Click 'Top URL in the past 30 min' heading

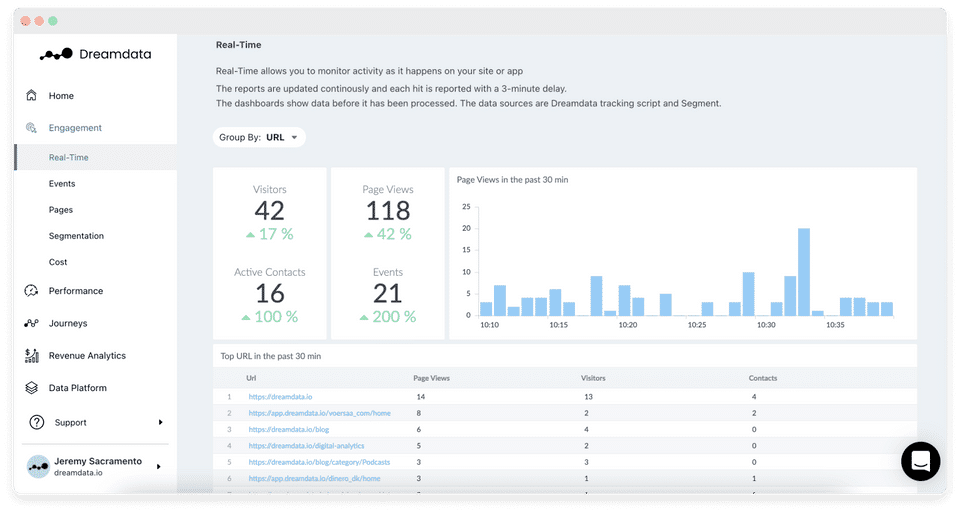[x=271, y=356]
